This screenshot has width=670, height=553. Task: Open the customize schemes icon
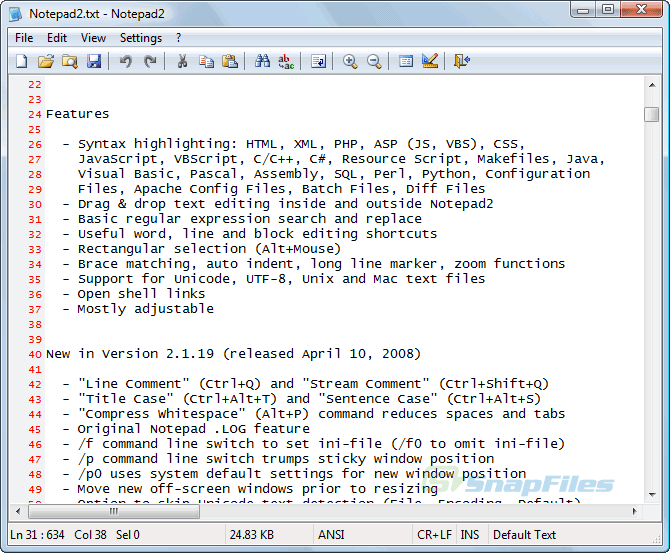point(430,61)
